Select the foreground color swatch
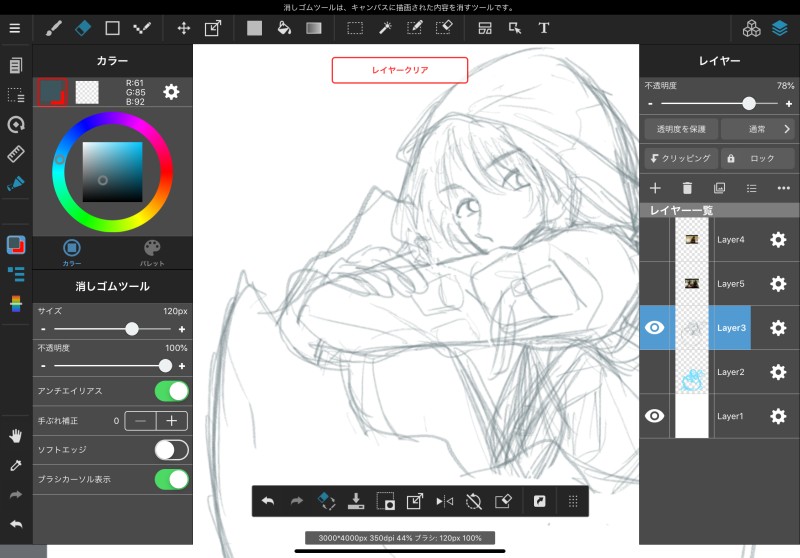 (53, 92)
